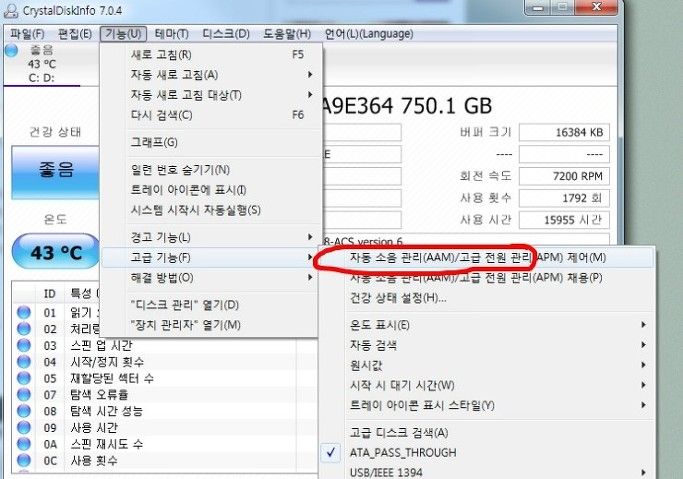Toggle AAM/APM 채용(P) submenu item
Screen dimensions: 683x479
[487, 277]
